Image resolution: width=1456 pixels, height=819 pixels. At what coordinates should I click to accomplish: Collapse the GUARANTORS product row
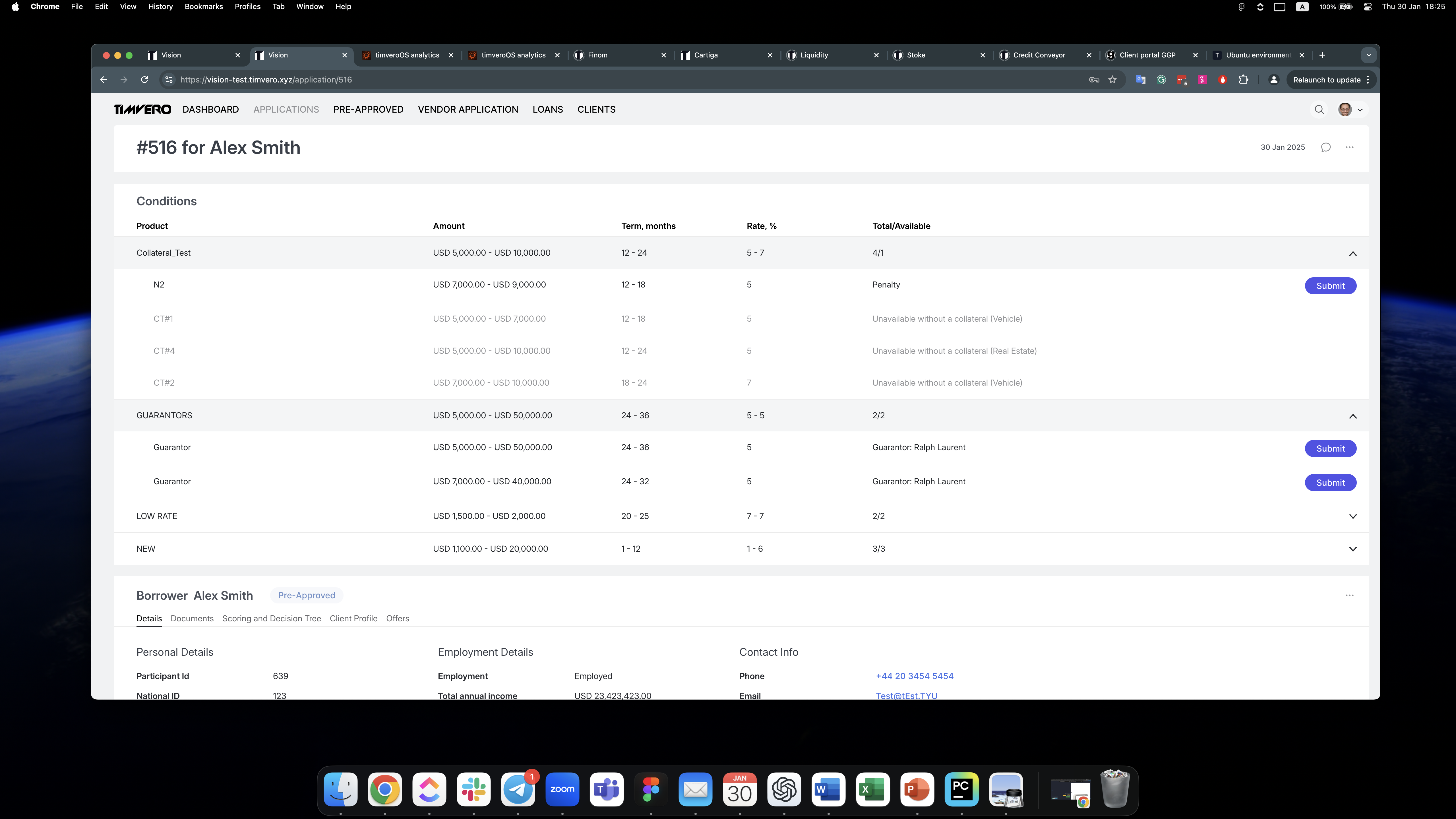1352,416
